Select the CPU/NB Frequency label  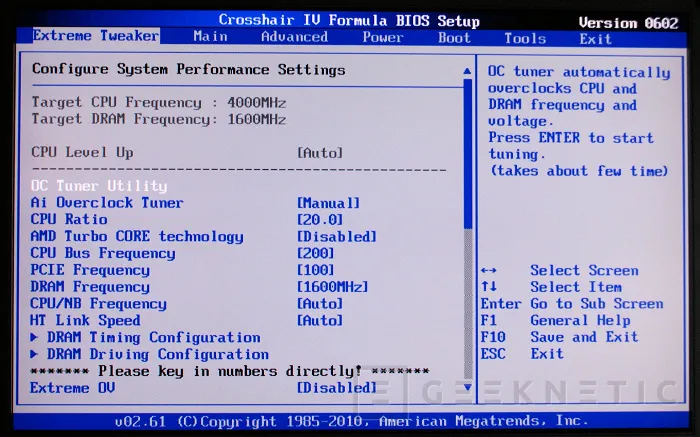pos(98,304)
